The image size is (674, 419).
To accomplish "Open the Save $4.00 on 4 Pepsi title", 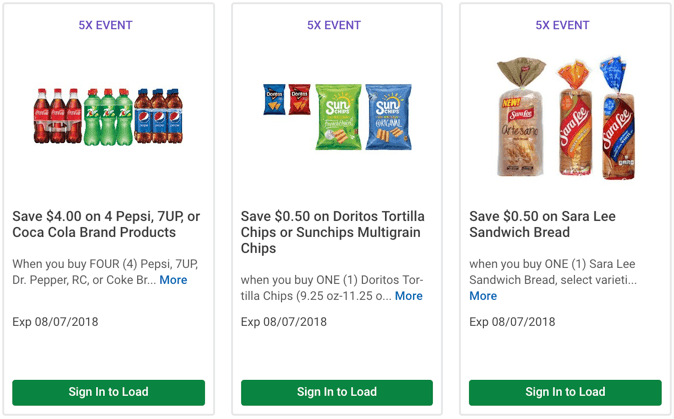I will (x=107, y=224).
